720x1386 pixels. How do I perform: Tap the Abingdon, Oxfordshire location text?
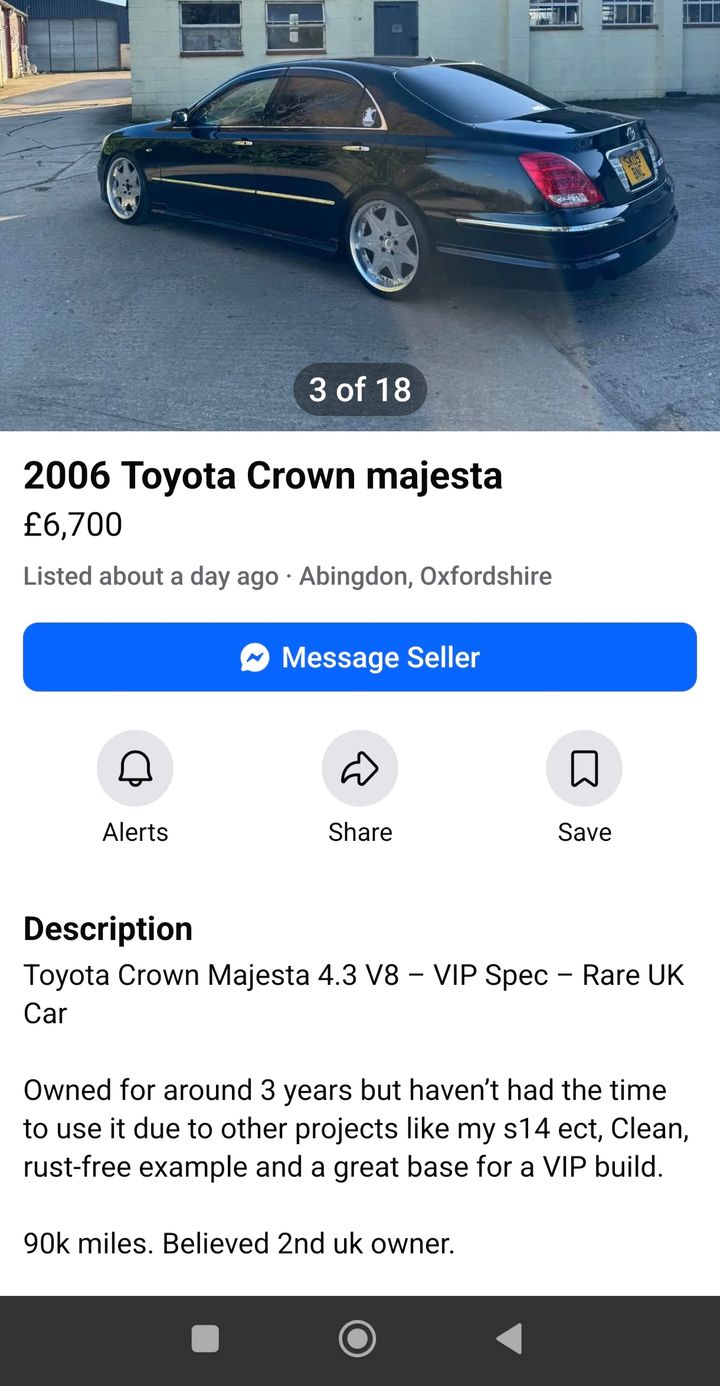tap(425, 576)
